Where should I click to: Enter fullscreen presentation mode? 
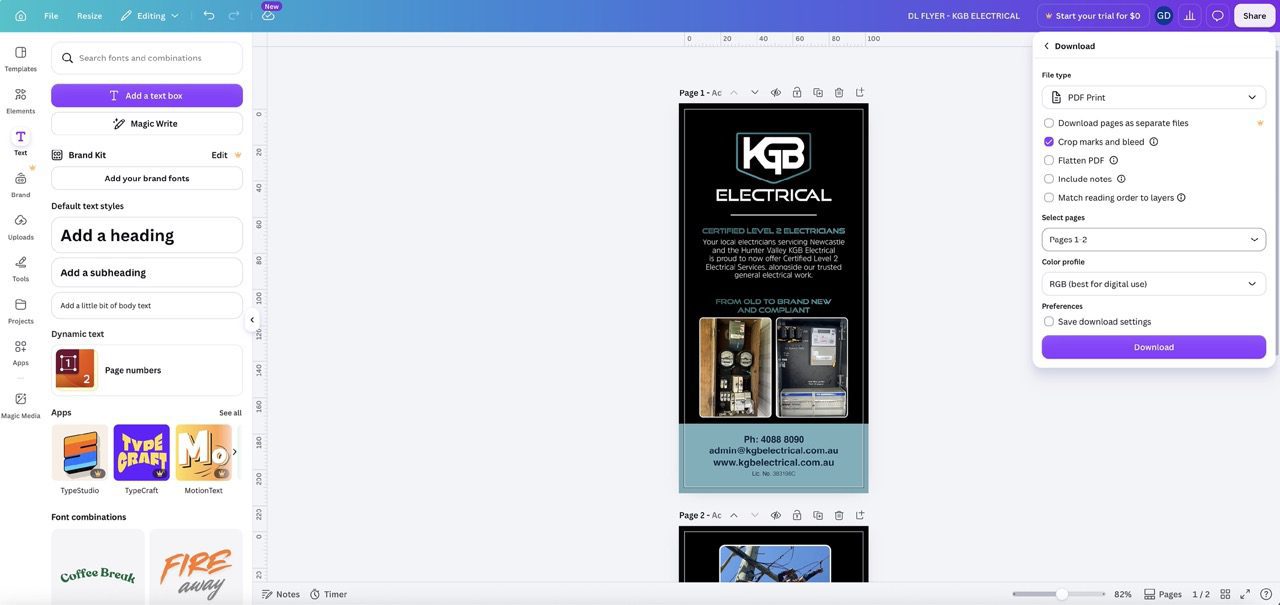tap(1246, 594)
